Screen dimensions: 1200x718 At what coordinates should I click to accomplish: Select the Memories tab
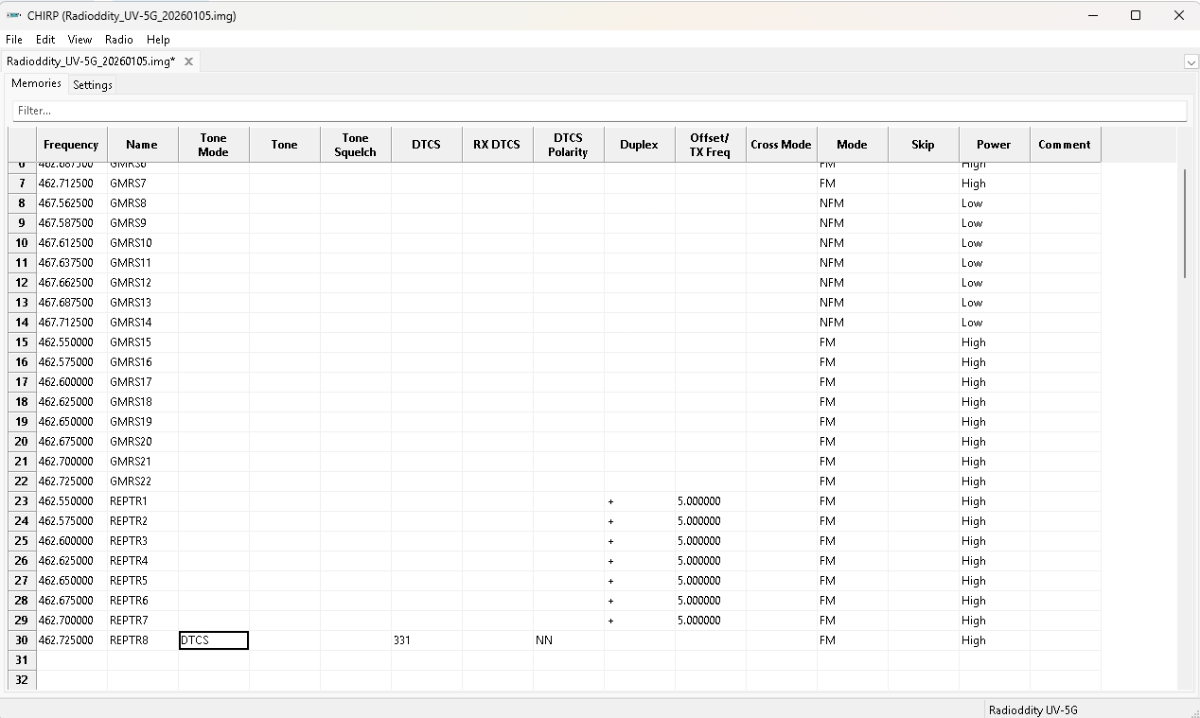(36, 84)
